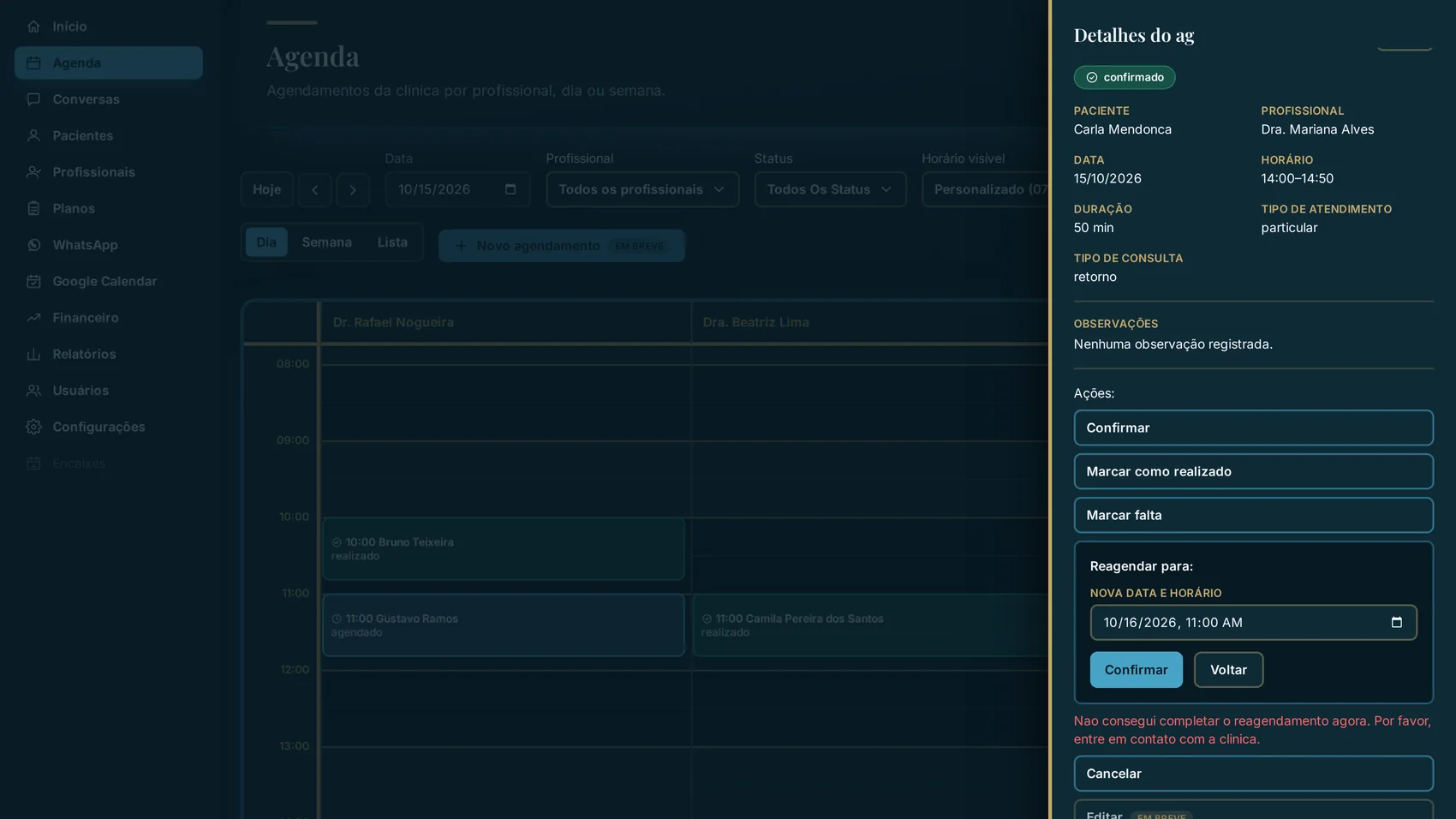
Task: Click the patient name Carla Mendonca
Action: tap(1122, 129)
